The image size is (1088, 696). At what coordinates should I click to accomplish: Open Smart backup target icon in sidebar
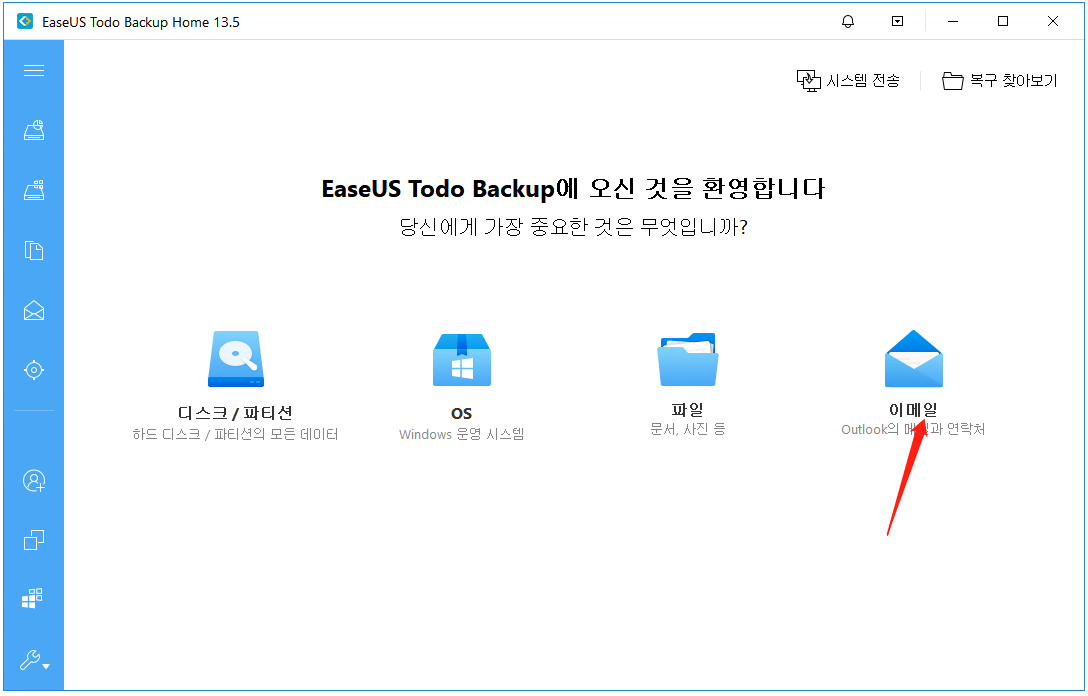click(33, 370)
